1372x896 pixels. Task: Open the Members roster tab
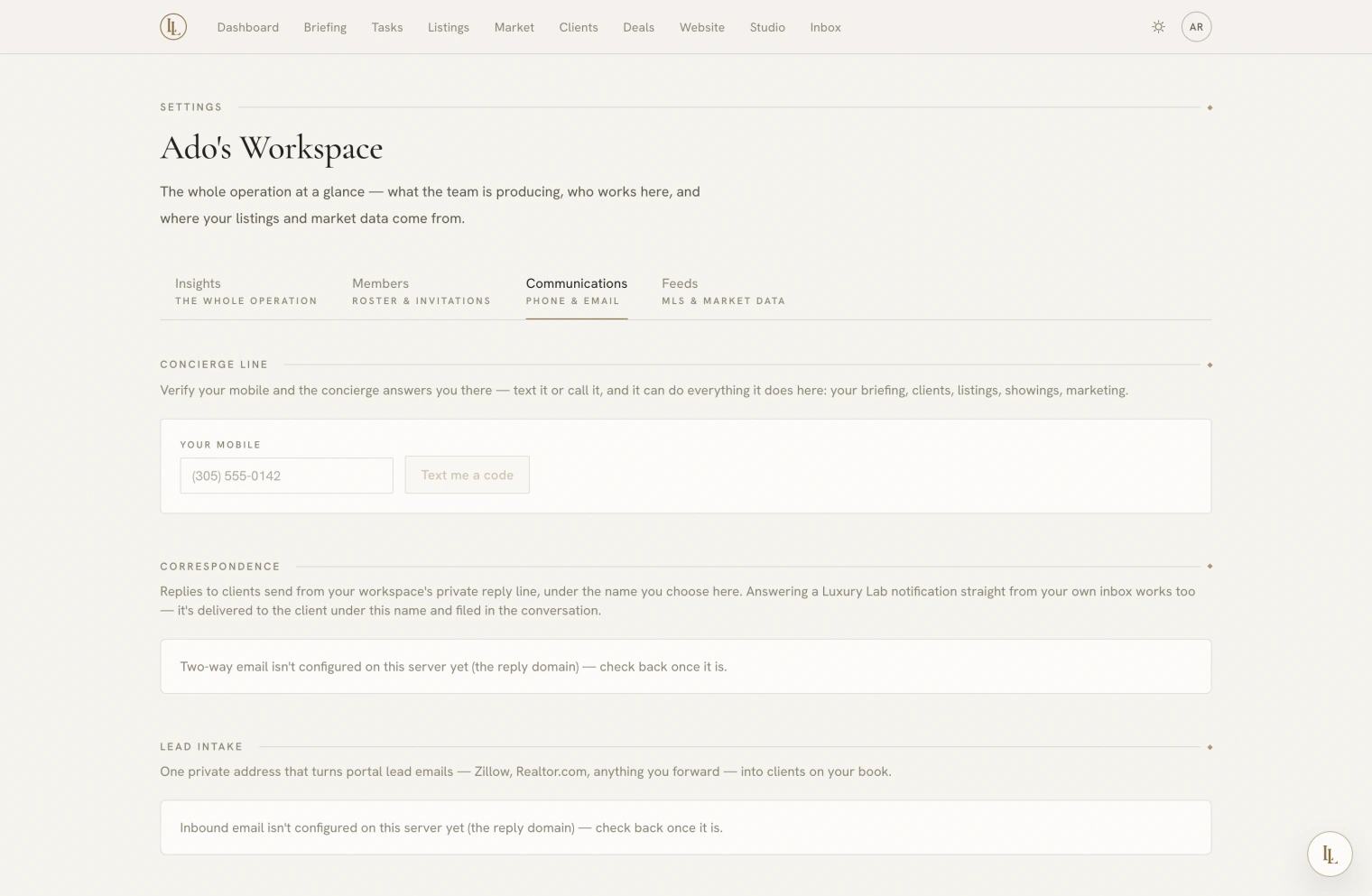pyautogui.click(x=422, y=291)
